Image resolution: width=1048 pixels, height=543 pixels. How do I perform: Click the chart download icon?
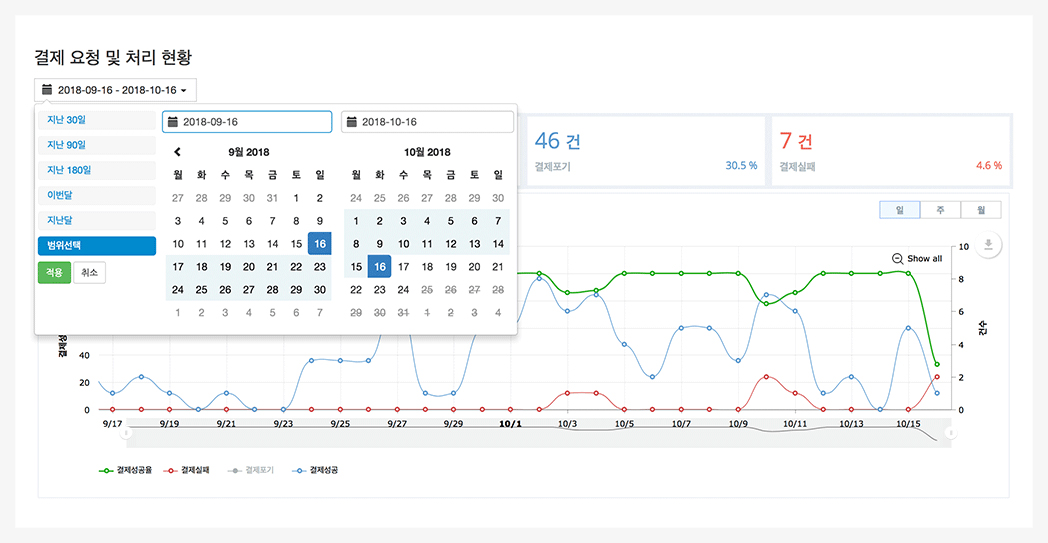pos(988,245)
